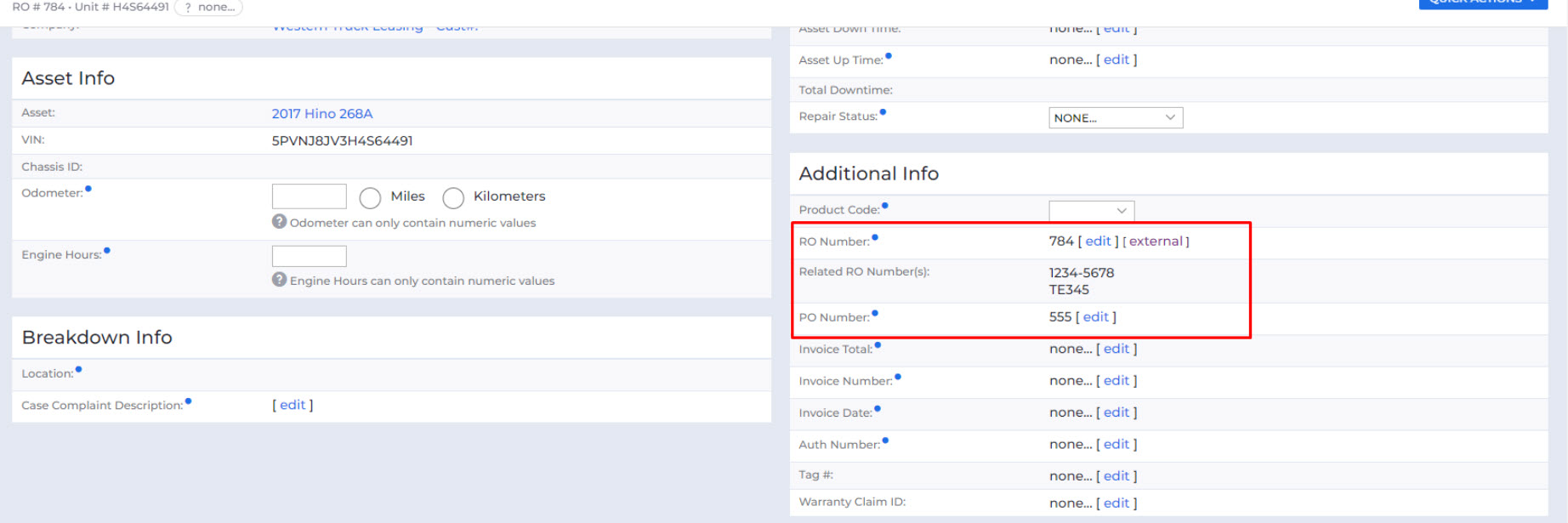Click related RO number 1234-5678

[x=1082, y=273]
